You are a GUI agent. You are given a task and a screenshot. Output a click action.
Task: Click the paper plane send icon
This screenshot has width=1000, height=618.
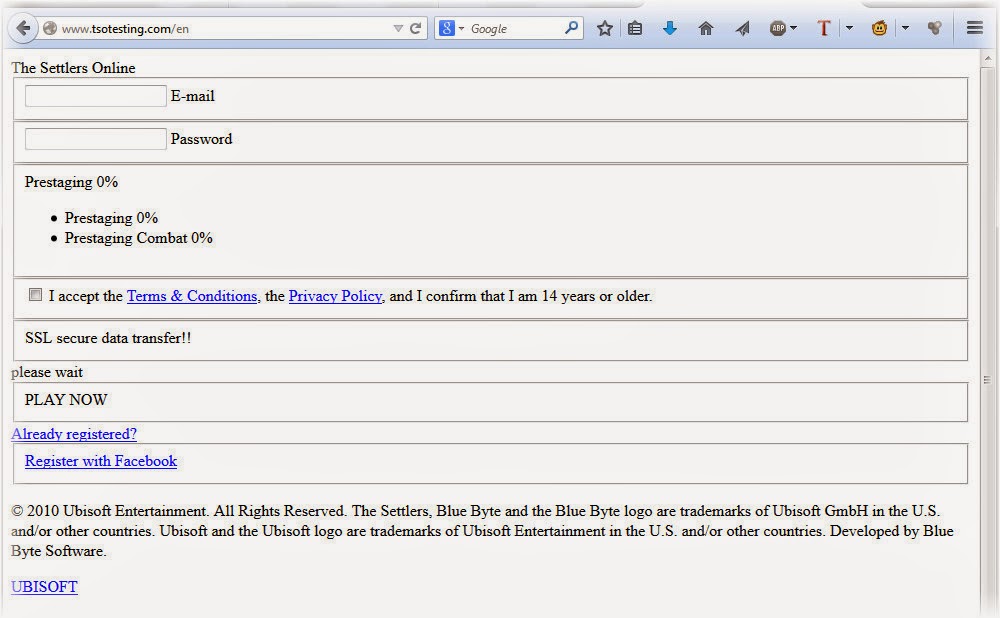pyautogui.click(x=742, y=28)
